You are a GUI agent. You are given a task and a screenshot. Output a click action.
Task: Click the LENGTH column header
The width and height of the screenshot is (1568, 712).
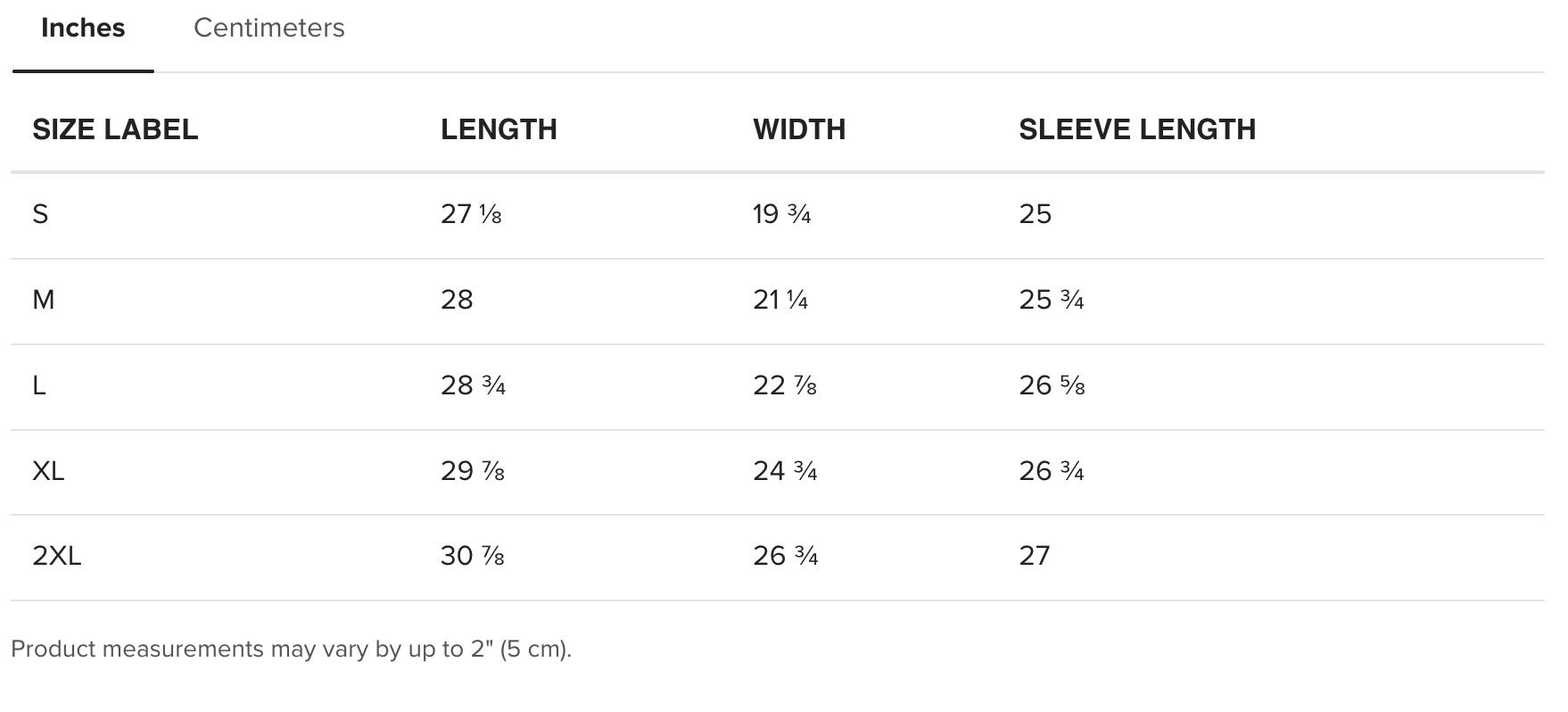pos(499,129)
